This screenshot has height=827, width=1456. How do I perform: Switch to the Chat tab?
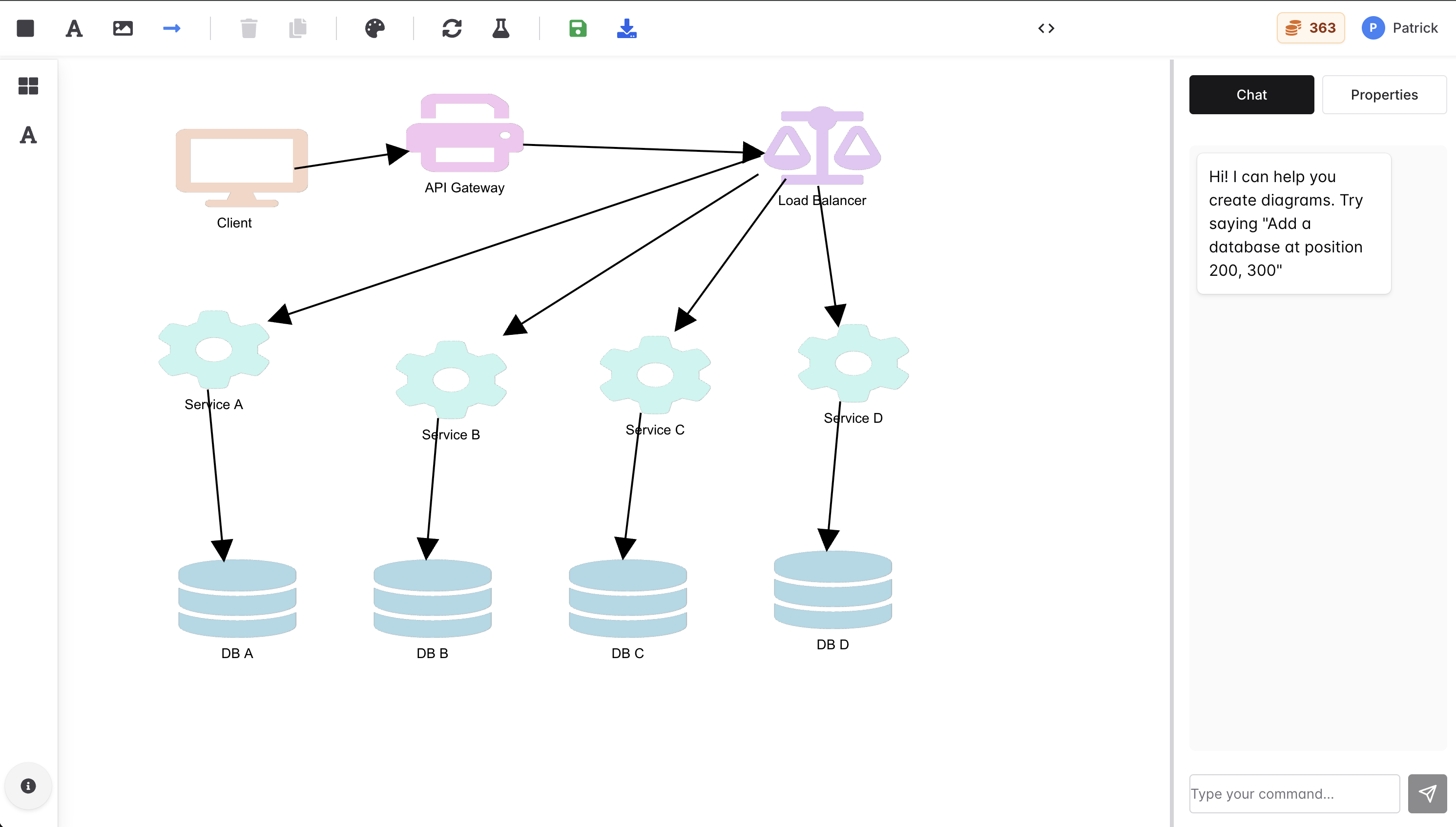click(x=1251, y=95)
